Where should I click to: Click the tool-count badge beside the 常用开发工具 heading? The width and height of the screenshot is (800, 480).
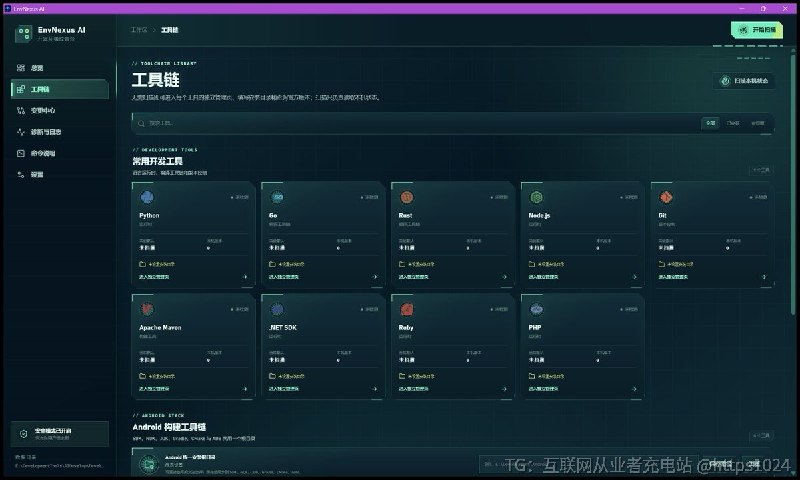pos(761,170)
